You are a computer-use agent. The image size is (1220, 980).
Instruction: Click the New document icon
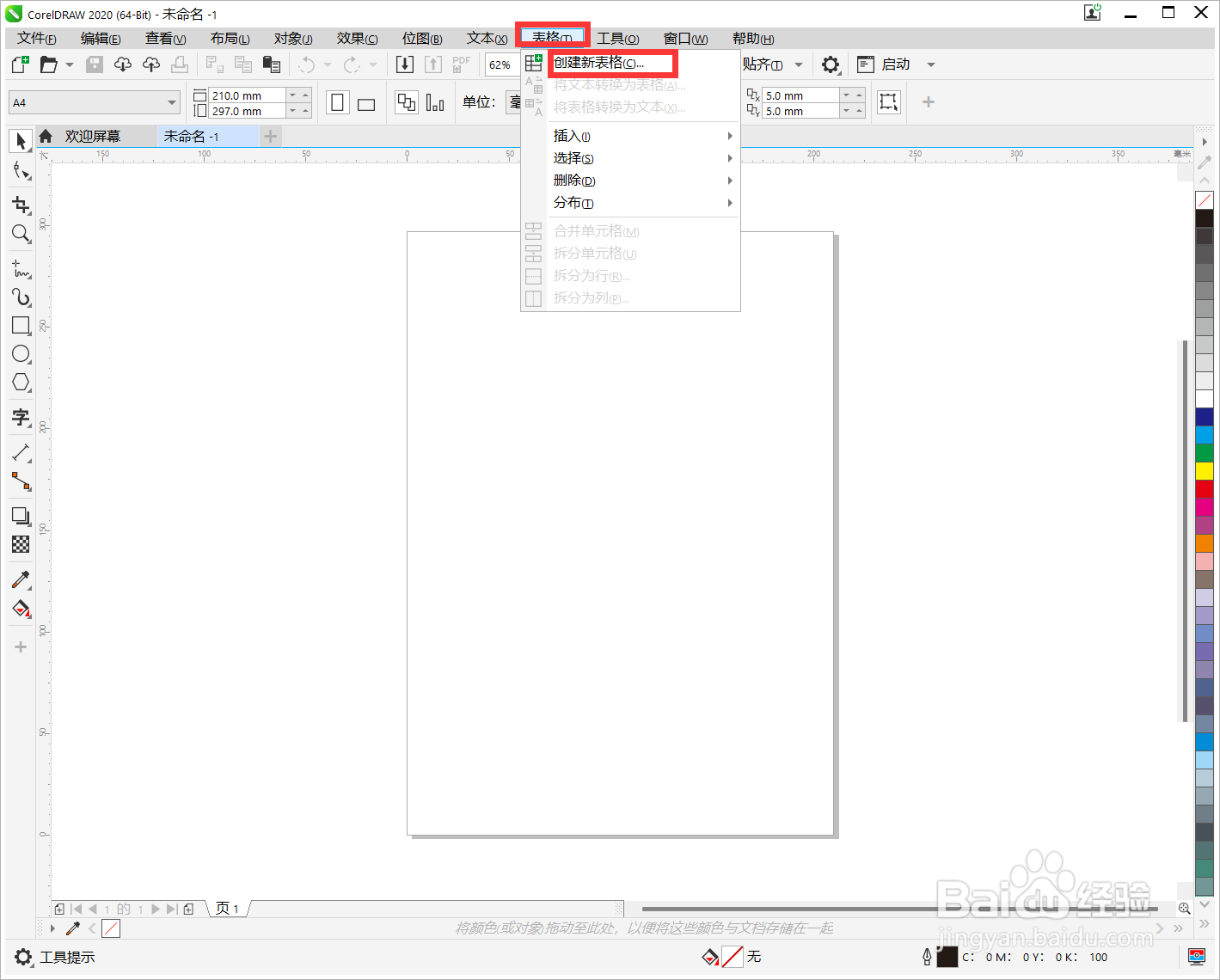tap(20, 64)
